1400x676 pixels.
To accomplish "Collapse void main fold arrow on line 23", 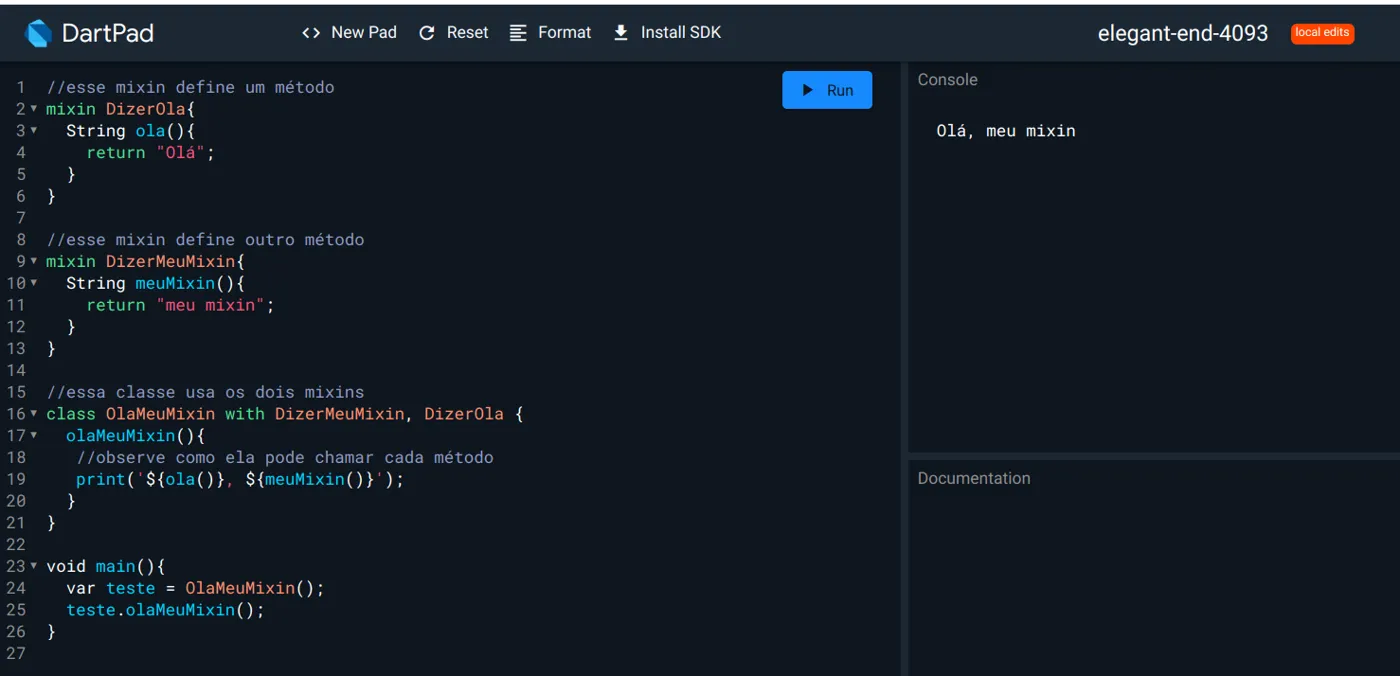I will click(x=34, y=566).
